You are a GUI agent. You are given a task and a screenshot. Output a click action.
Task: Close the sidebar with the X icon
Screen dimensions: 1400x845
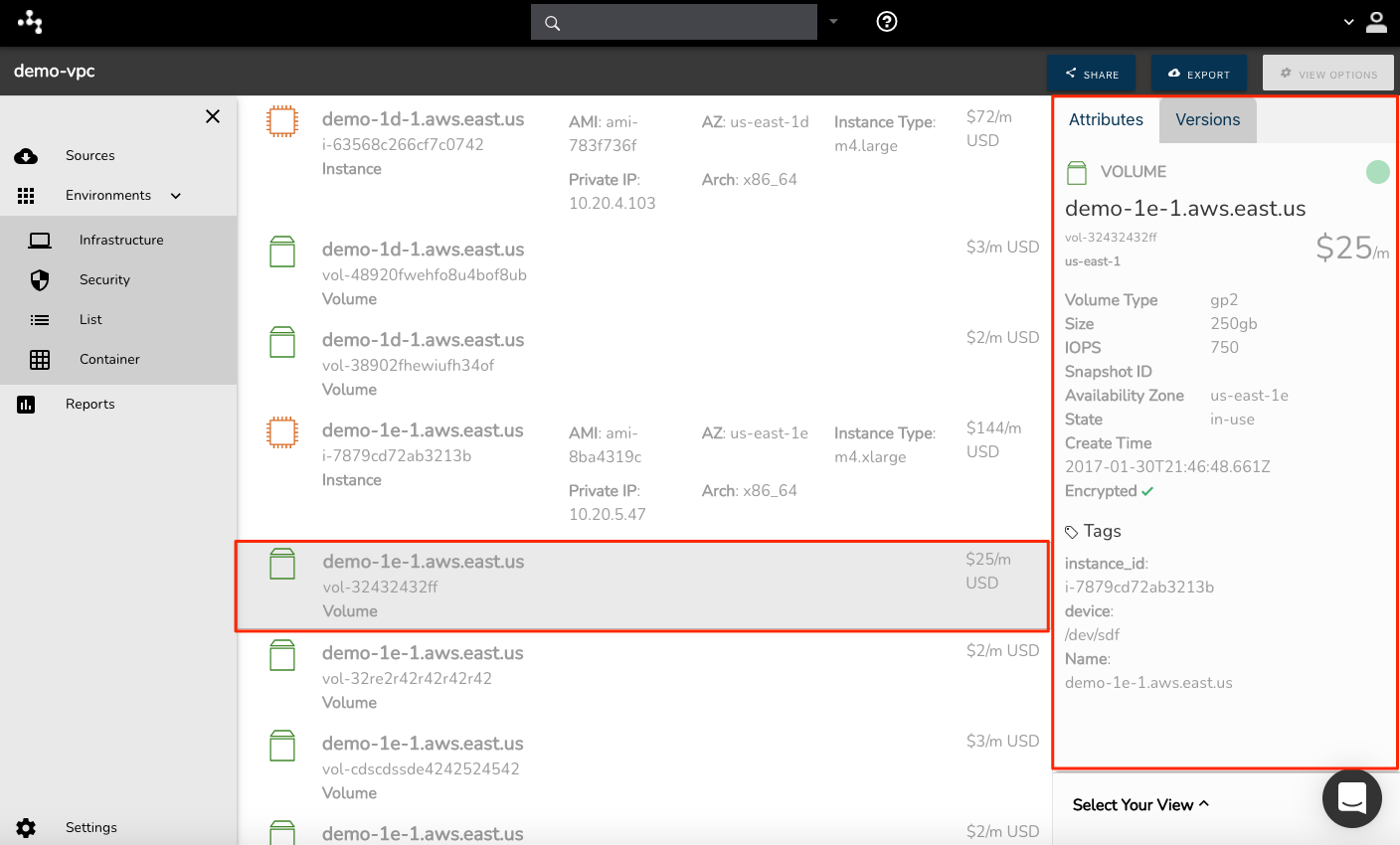[x=213, y=116]
